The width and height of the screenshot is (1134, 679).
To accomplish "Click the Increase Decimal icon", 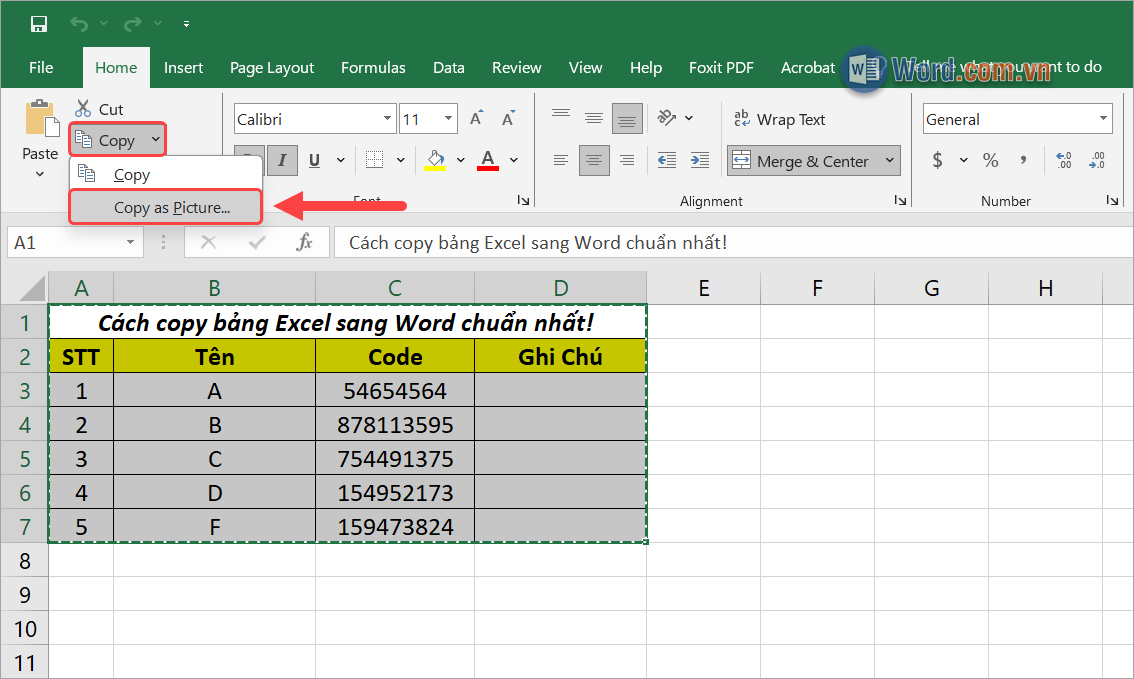I will click(1064, 160).
